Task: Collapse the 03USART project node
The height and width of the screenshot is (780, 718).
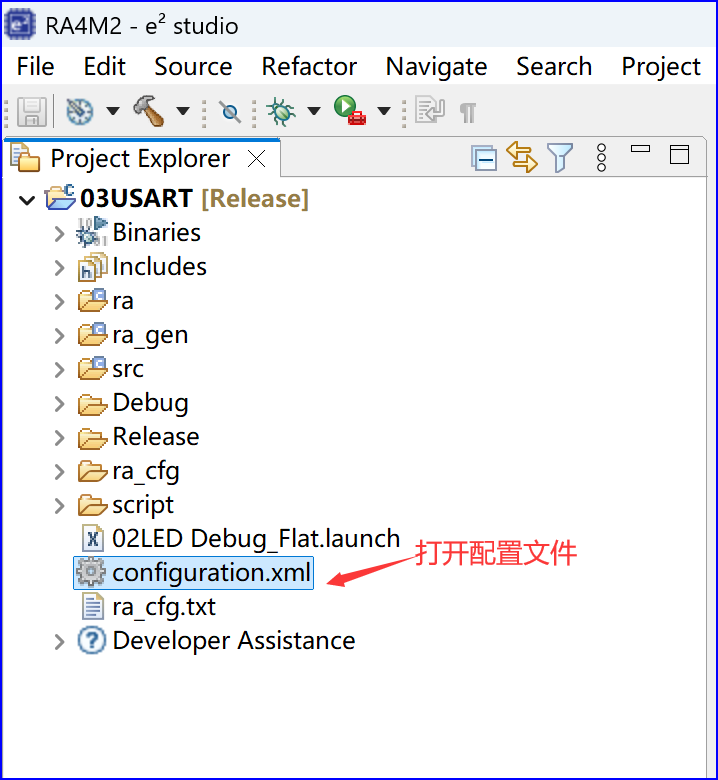Action: (27, 200)
